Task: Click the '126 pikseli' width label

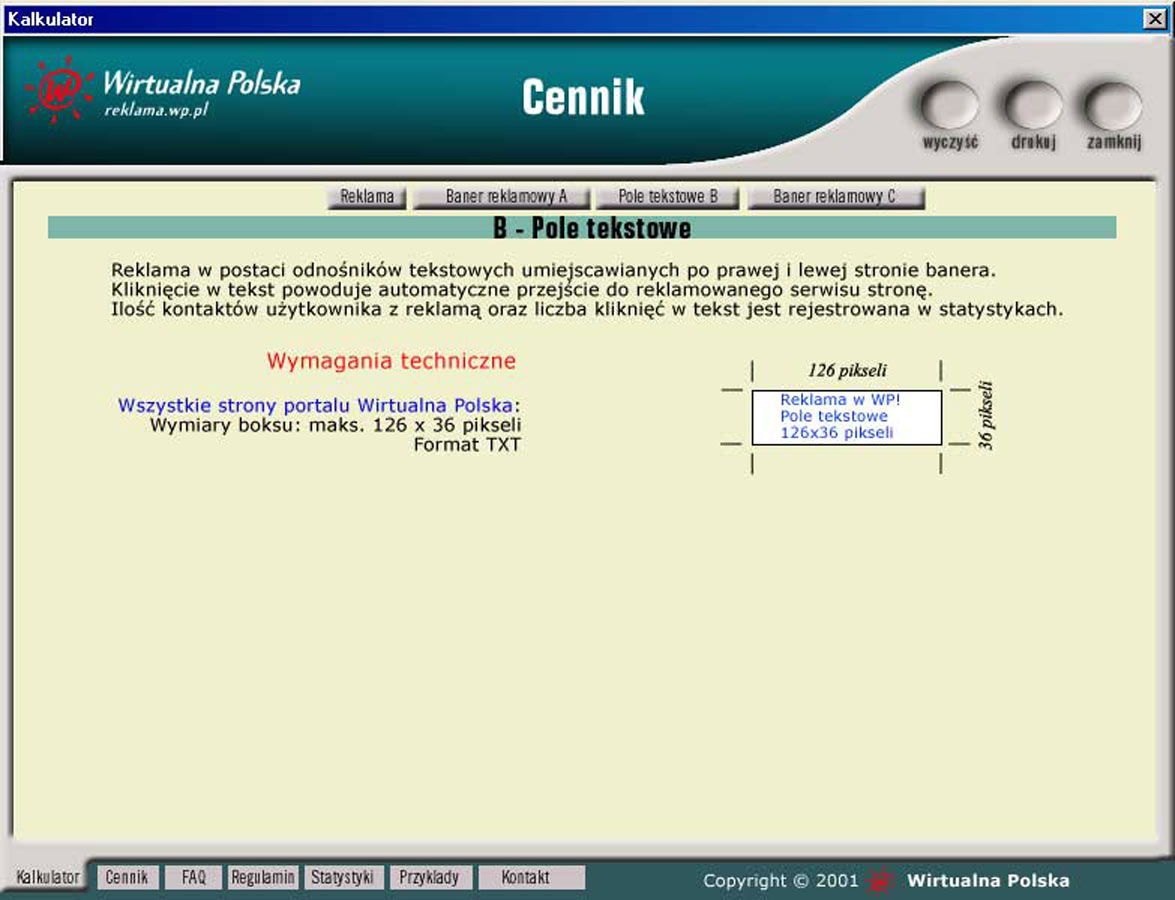Action: click(847, 370)
